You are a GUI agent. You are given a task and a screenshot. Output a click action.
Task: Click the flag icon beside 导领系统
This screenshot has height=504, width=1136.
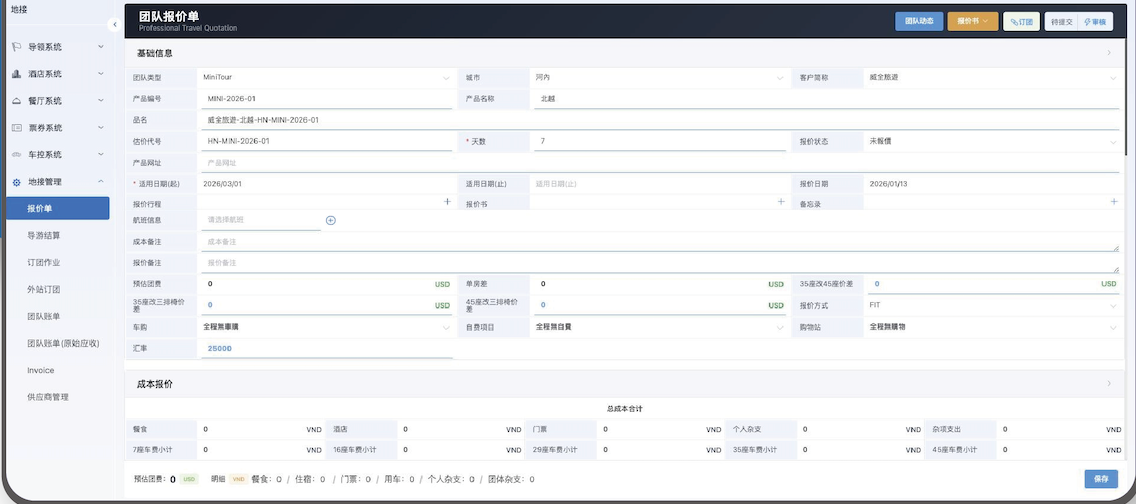coord(17,47)
